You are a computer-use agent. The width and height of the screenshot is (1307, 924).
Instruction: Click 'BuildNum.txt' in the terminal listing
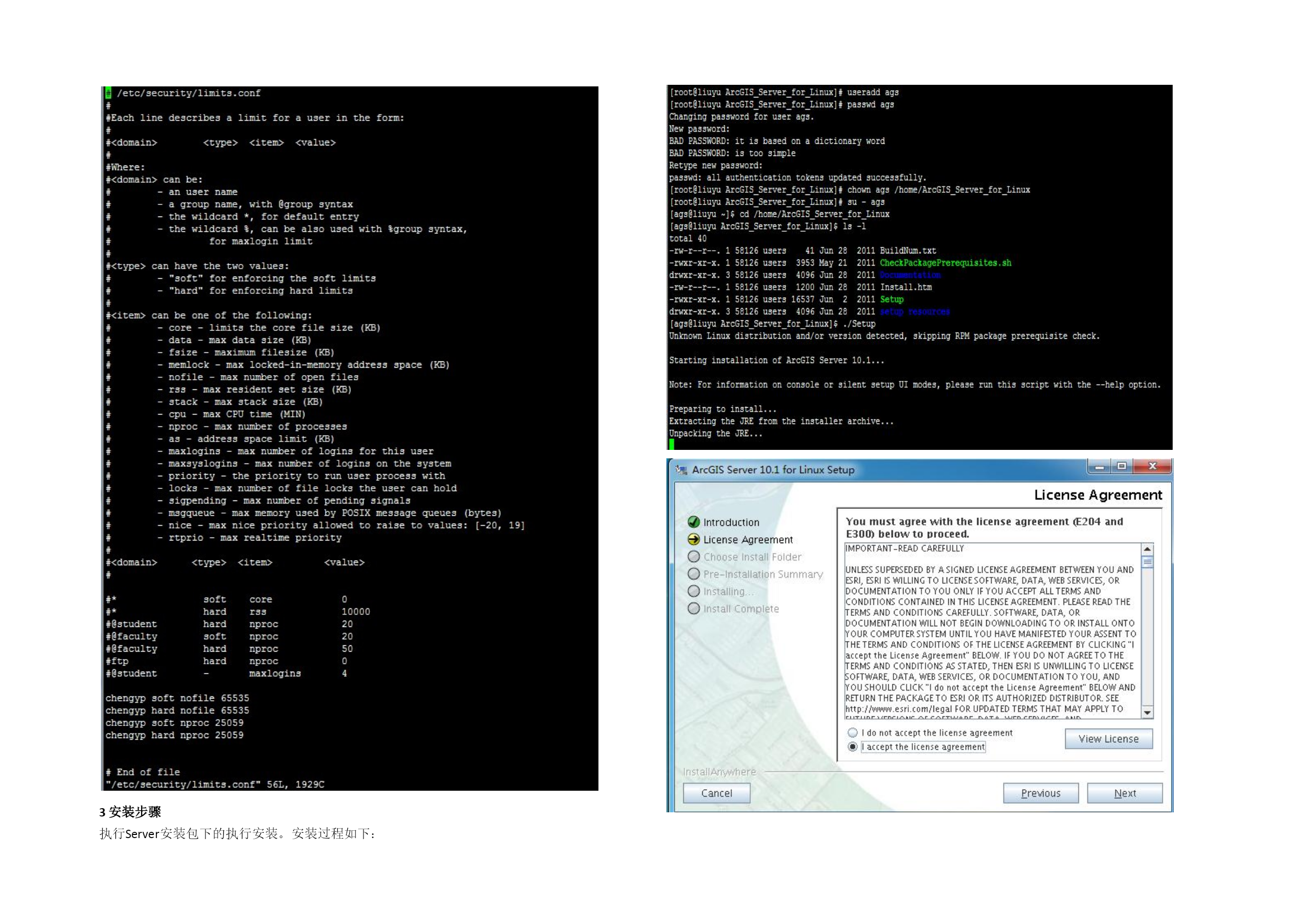click(x=907, y=251)
